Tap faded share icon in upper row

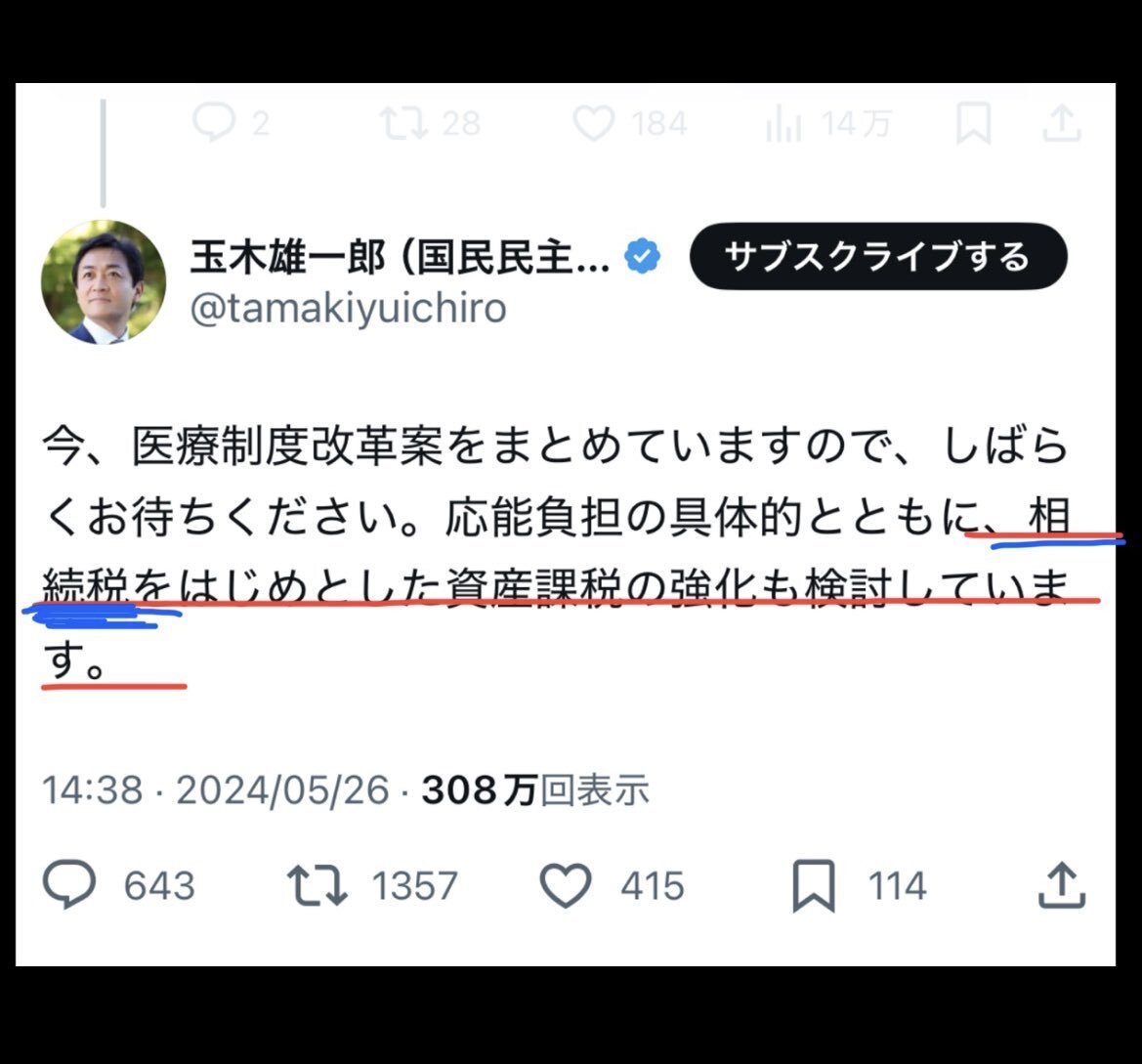tap(1062, 122)
